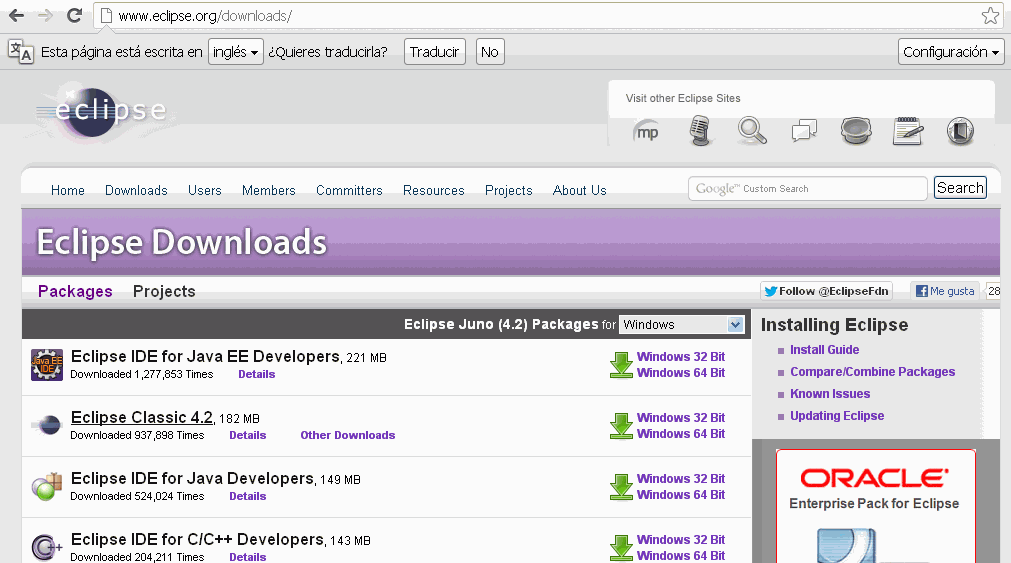Open the Known Issues link
This screenshot has height=563, width=1011.
point(830,393)
